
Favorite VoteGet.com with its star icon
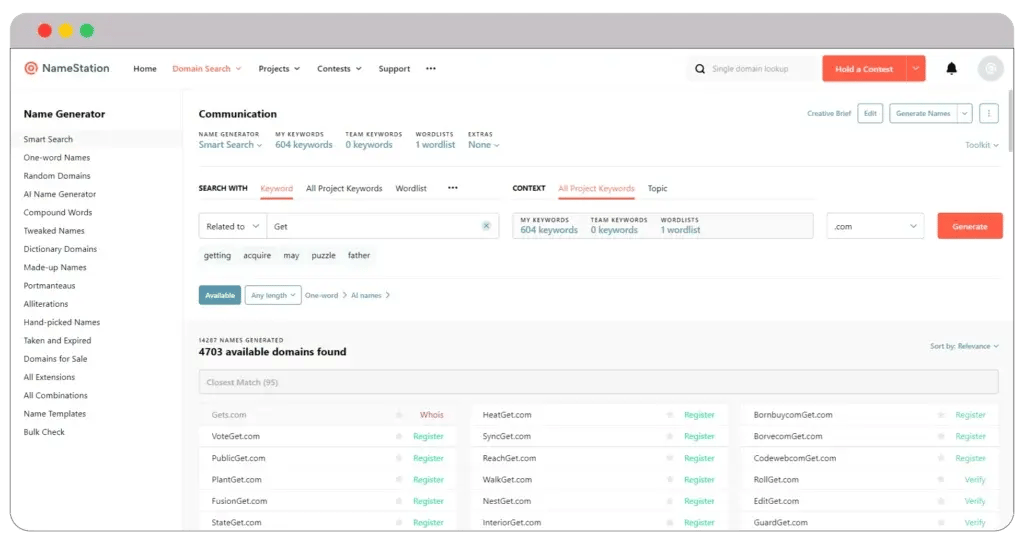pos(399,437)
